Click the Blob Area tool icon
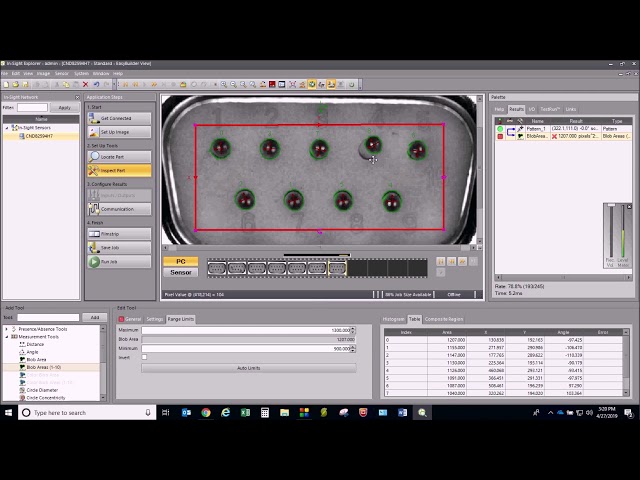 click(x=22, y=360)
